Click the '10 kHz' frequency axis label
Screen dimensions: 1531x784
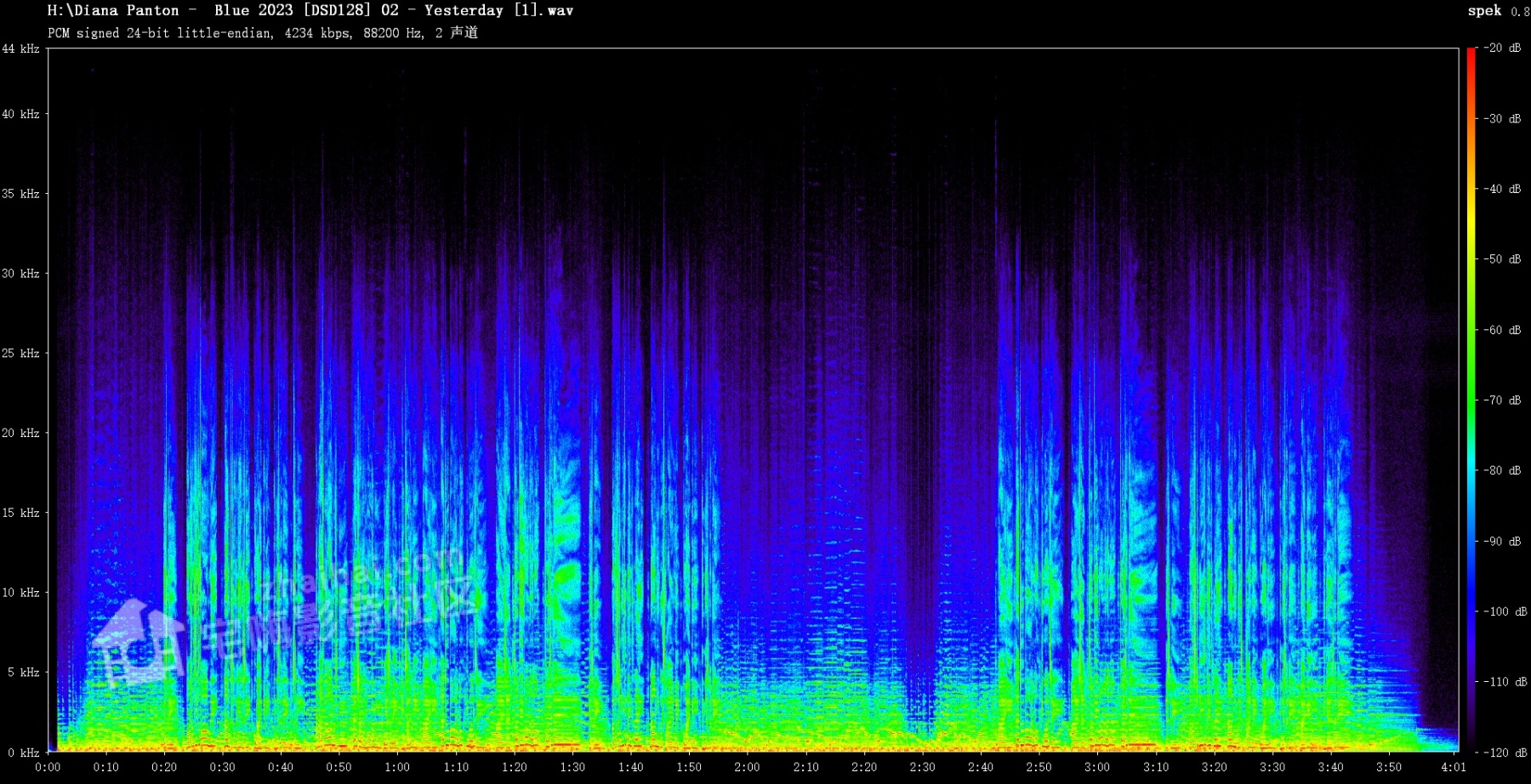coord(20,593)
